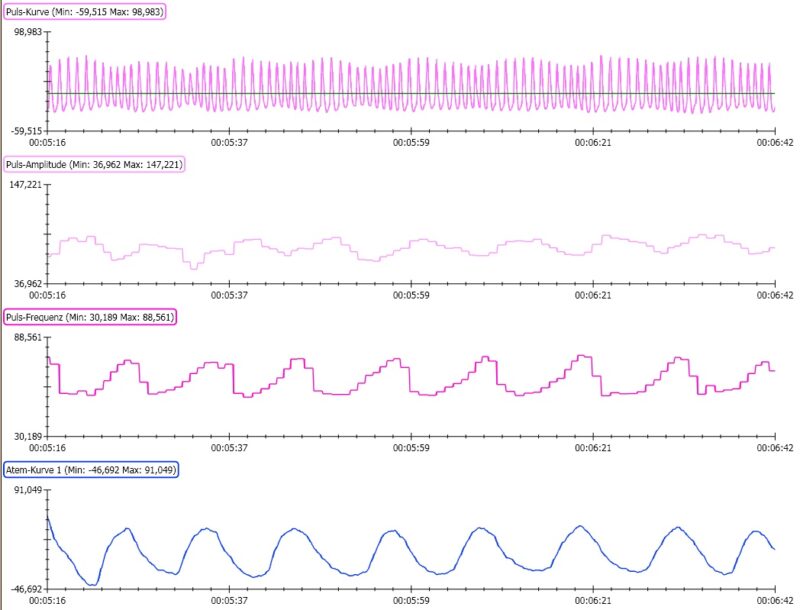Click the -46,692 value on Atem-Kurve axis

tap(25, 590)
